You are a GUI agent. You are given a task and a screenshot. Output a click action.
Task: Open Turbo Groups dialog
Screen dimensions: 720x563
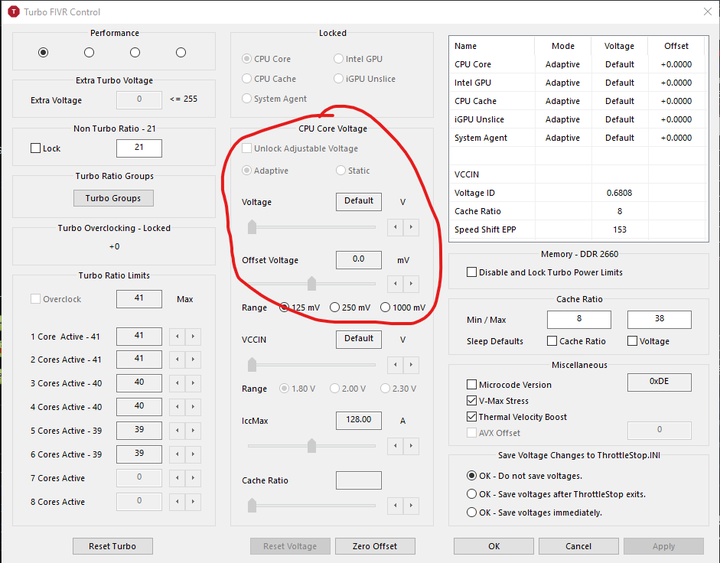113,198
